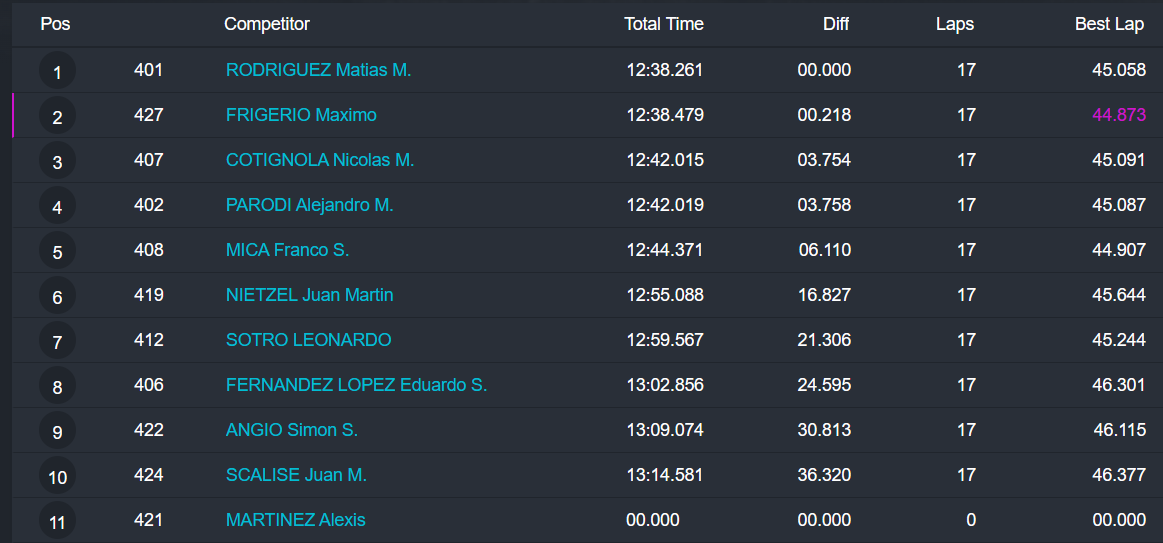Click NIETZEL Juan Martin entry
Screen dimensions: 1163x543
pos(309,295)
